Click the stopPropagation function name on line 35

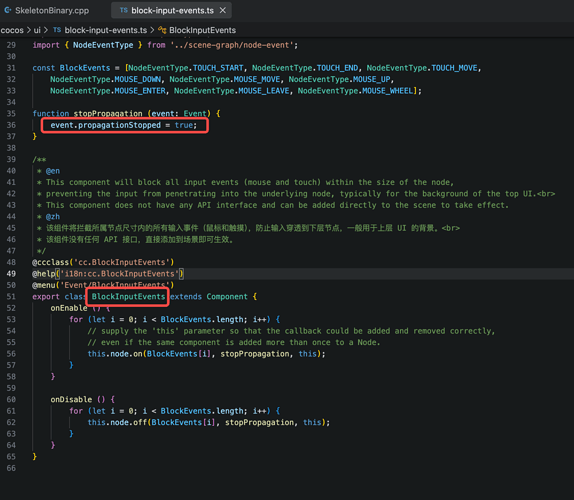[x=108, y=113]
